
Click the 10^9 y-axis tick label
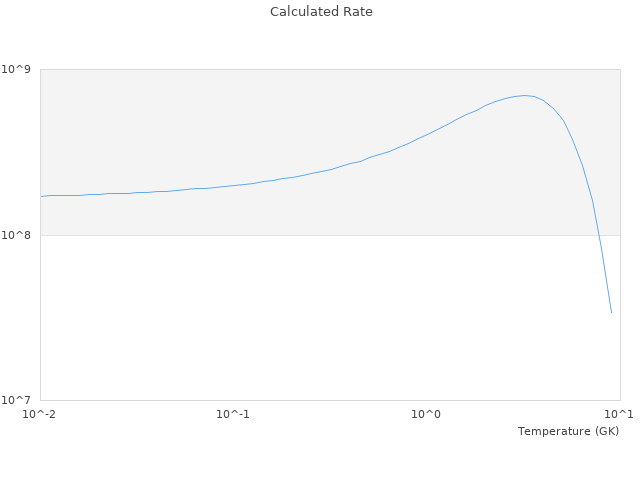(x=16, y=69)
